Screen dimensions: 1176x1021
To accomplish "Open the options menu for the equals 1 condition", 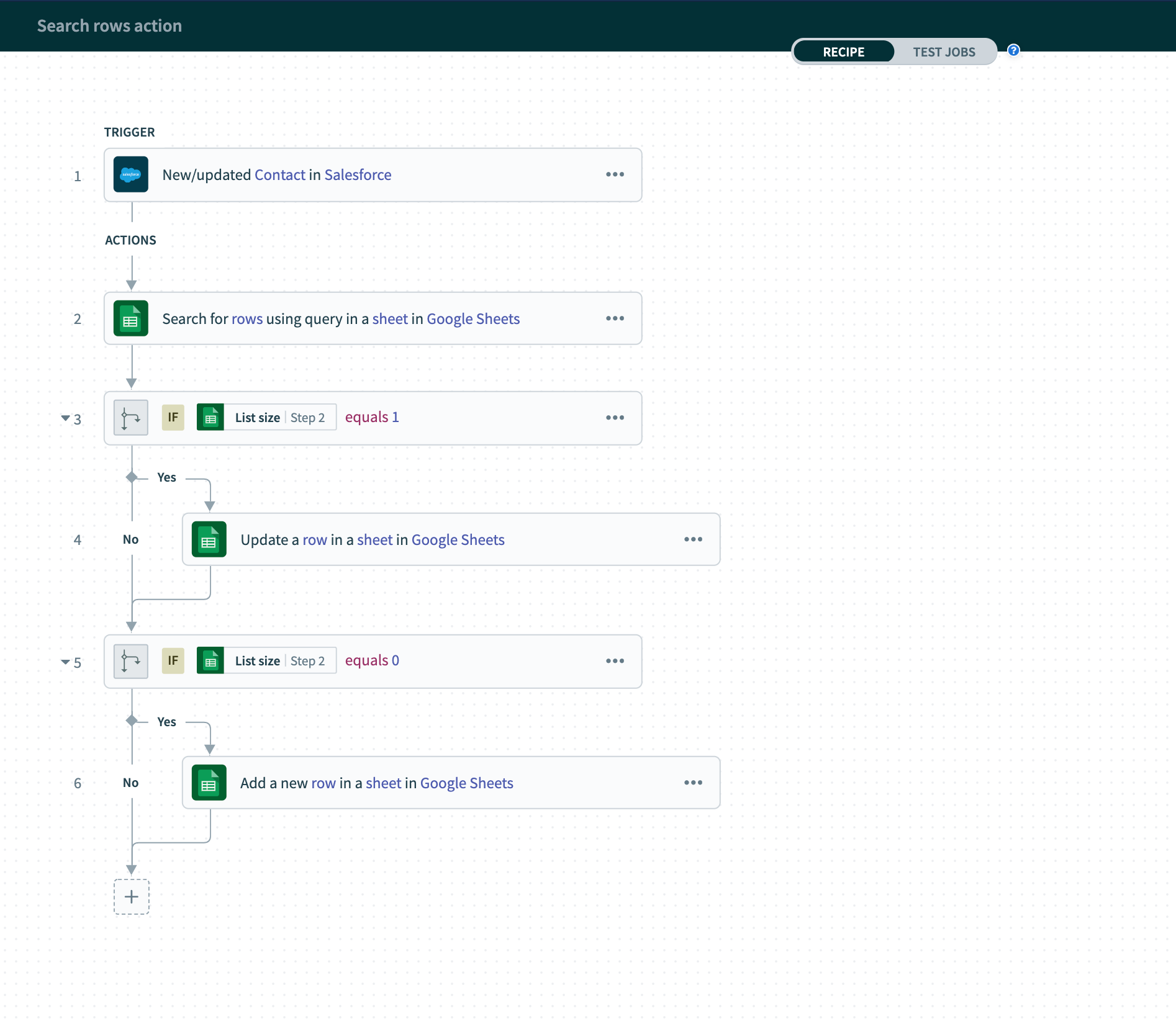I will tap(615, 418).
